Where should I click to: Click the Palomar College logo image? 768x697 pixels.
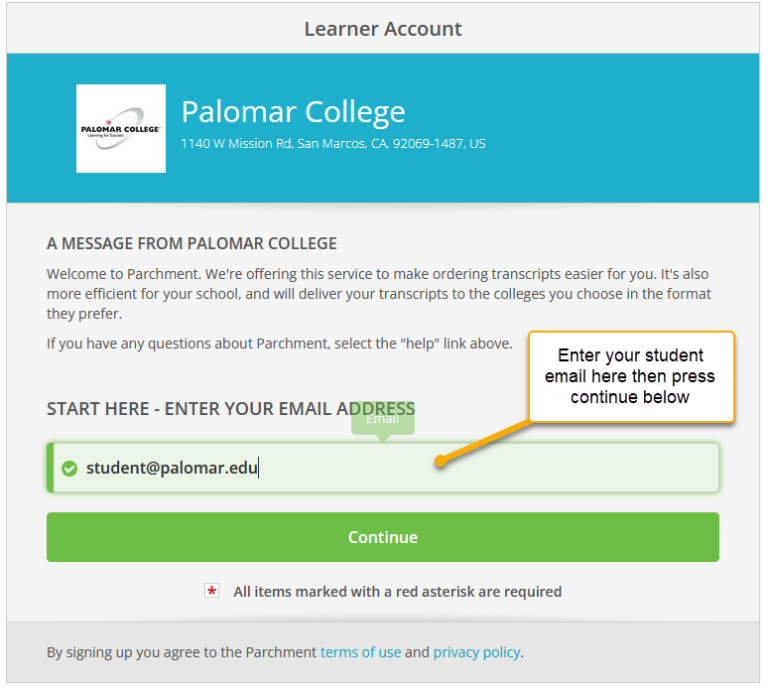point(121,129)
